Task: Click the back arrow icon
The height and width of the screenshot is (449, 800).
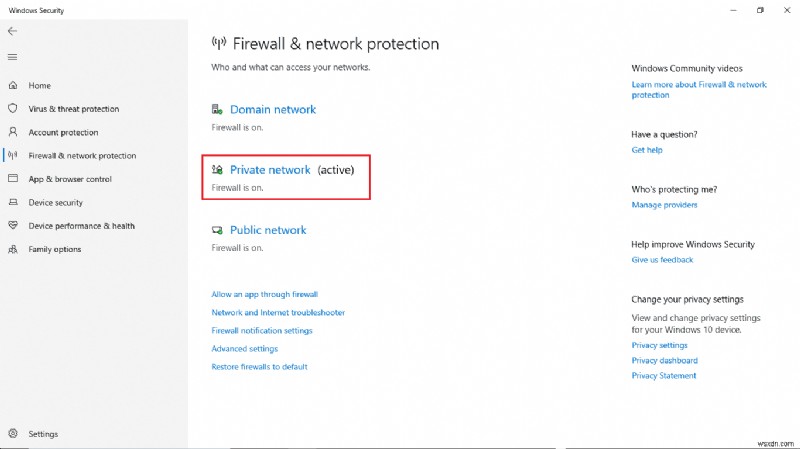Action: coord(12,31)
